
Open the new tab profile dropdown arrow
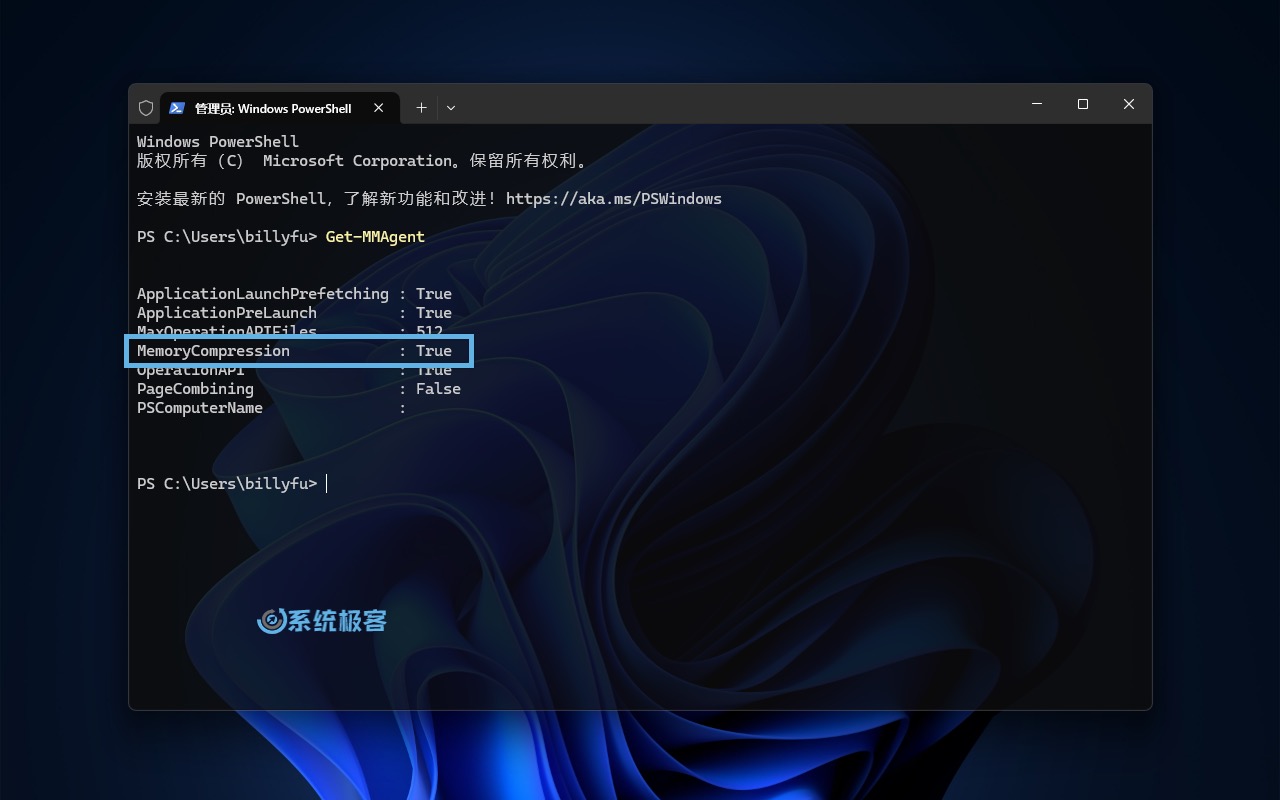pyautogui.click(x=451, y=108)
